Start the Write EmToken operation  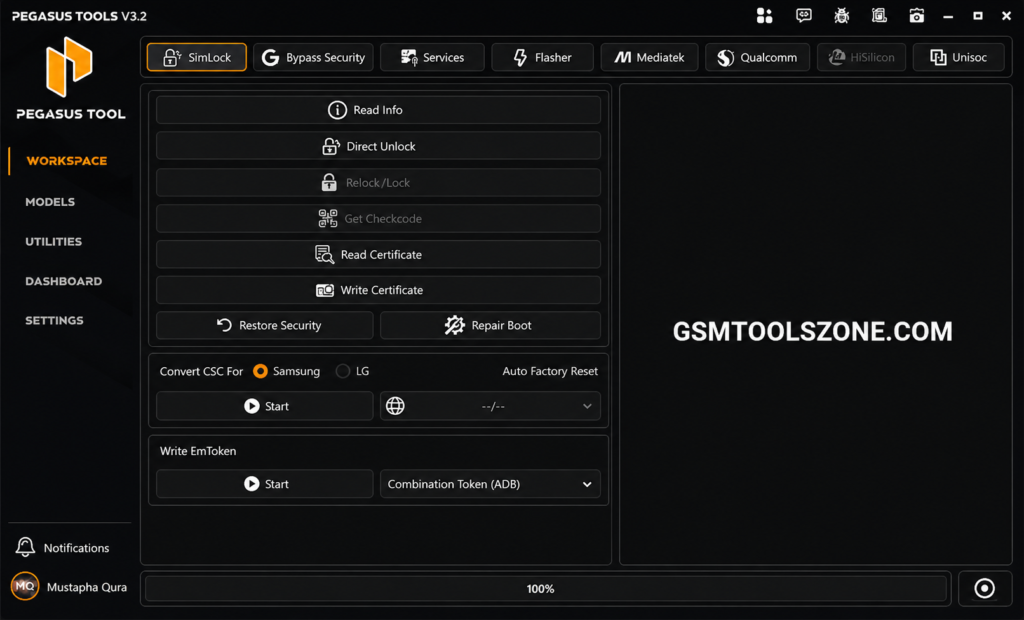click(x=264, y=483)
